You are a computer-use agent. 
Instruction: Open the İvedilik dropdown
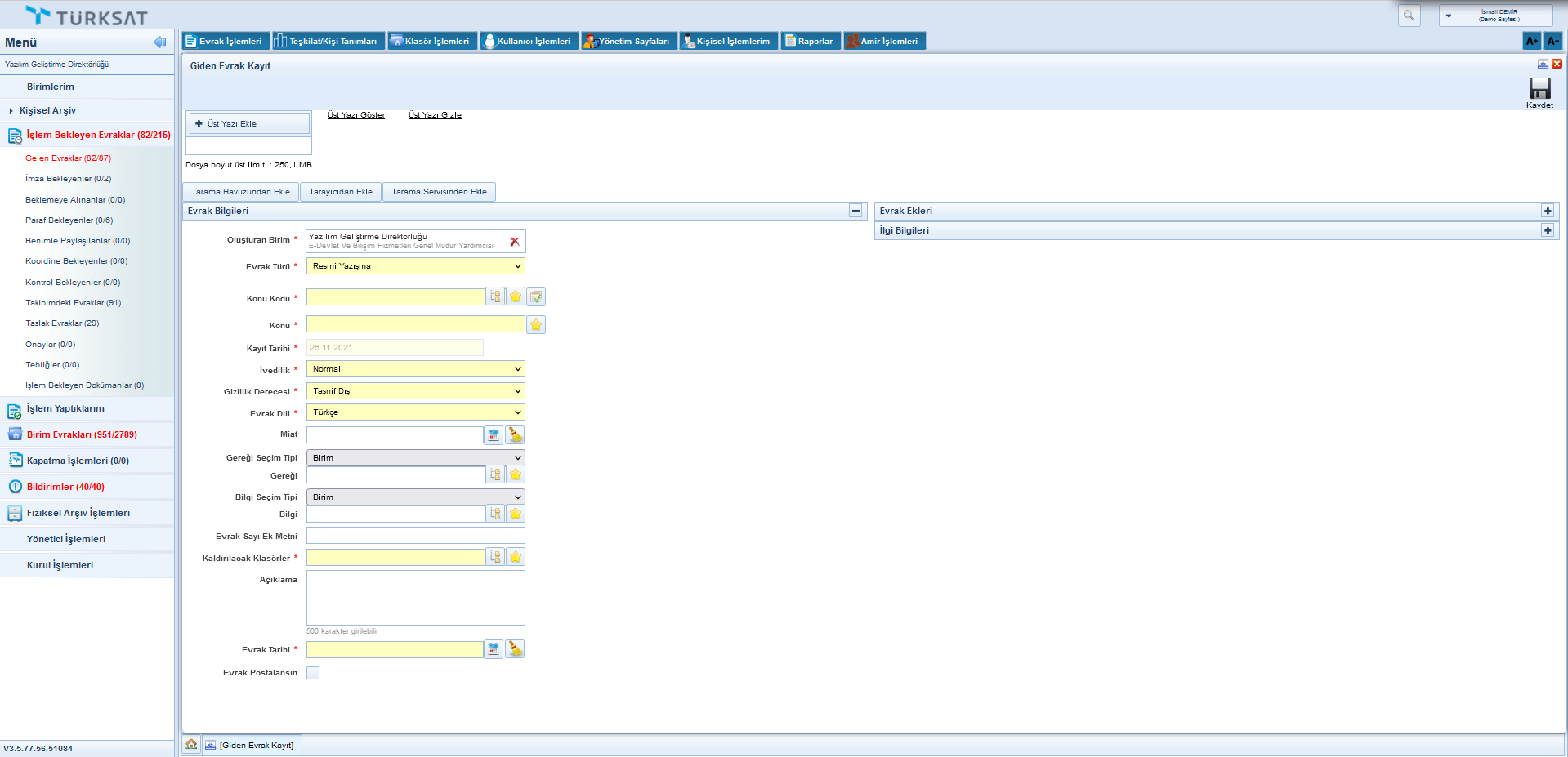coord(415,369)
